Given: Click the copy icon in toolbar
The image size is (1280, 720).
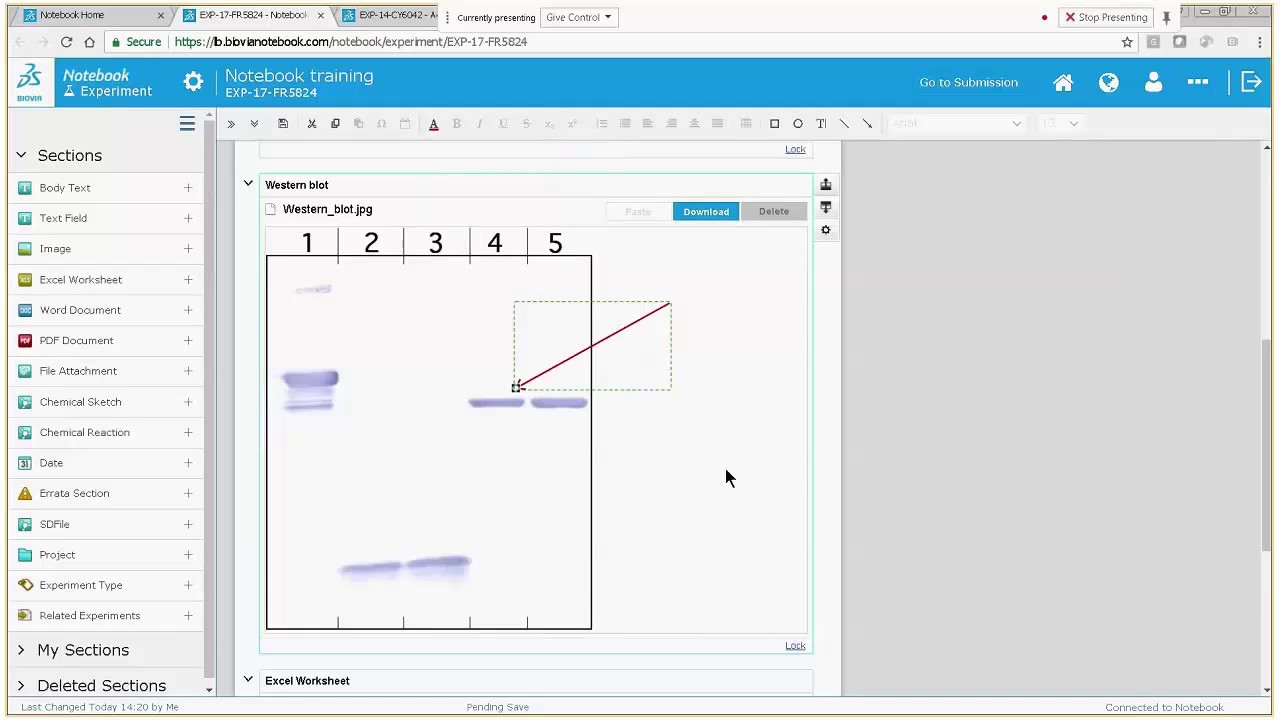Looking at the screenshot, I should 335,124.
